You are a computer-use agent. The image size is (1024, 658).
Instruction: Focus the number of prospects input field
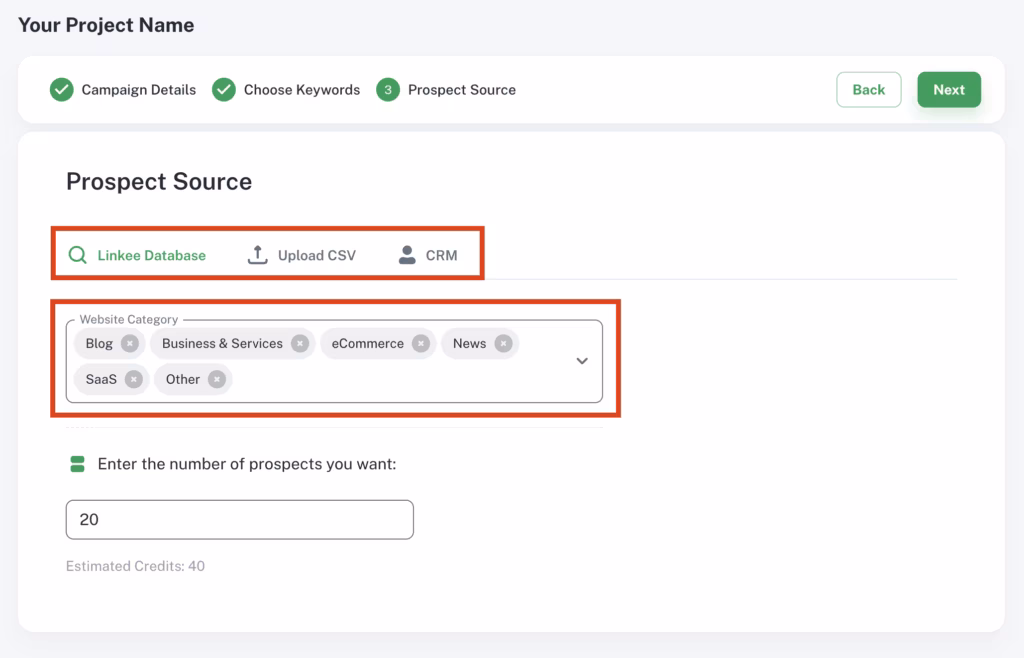240,520
